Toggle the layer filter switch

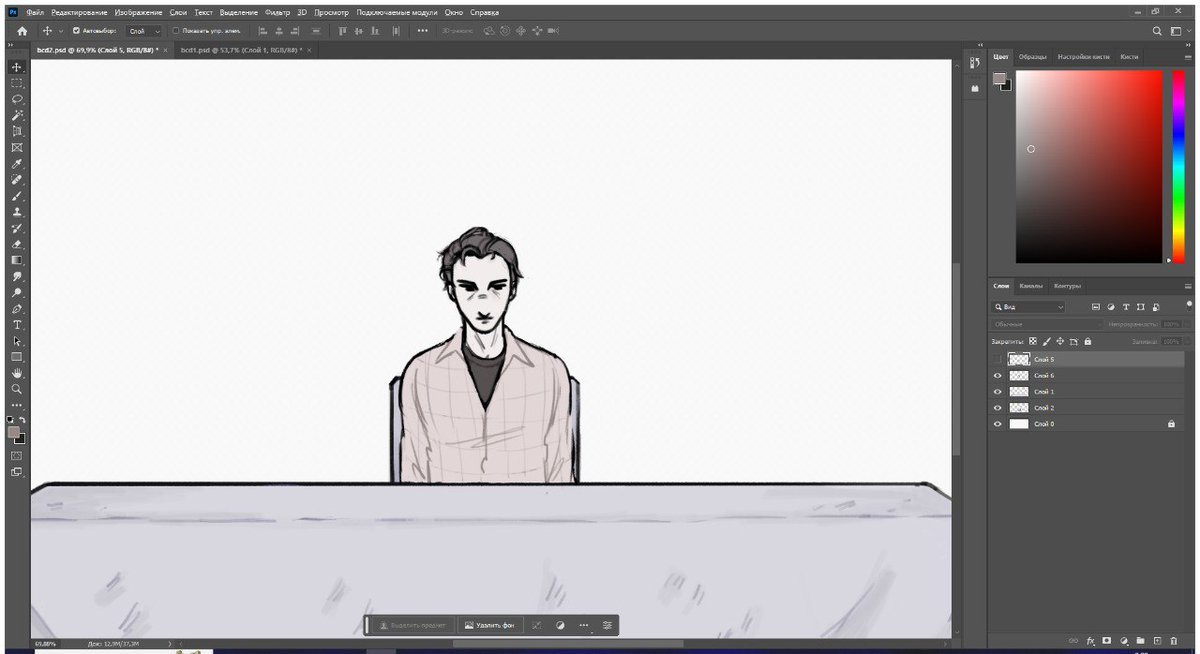click(x=1187, y=304)
